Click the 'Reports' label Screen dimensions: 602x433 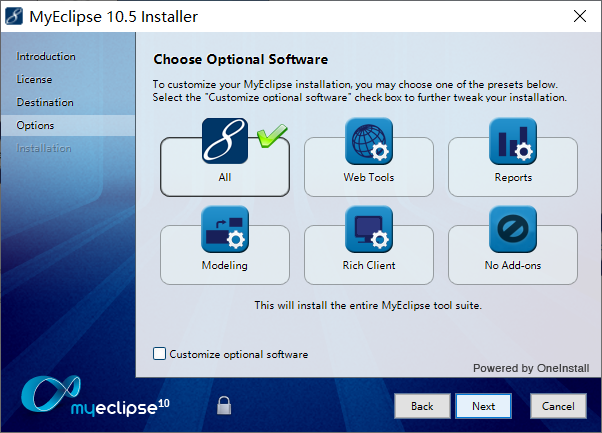point(513,177)
